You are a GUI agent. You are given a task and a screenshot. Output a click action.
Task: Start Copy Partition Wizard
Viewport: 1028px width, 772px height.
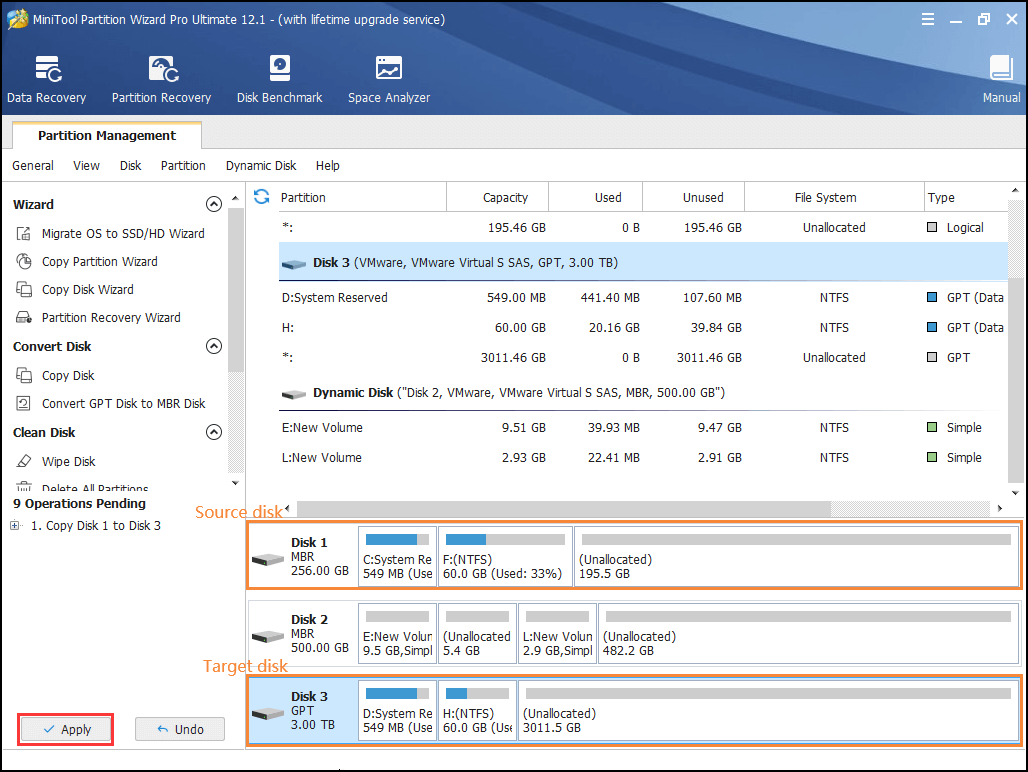(100, 261)
